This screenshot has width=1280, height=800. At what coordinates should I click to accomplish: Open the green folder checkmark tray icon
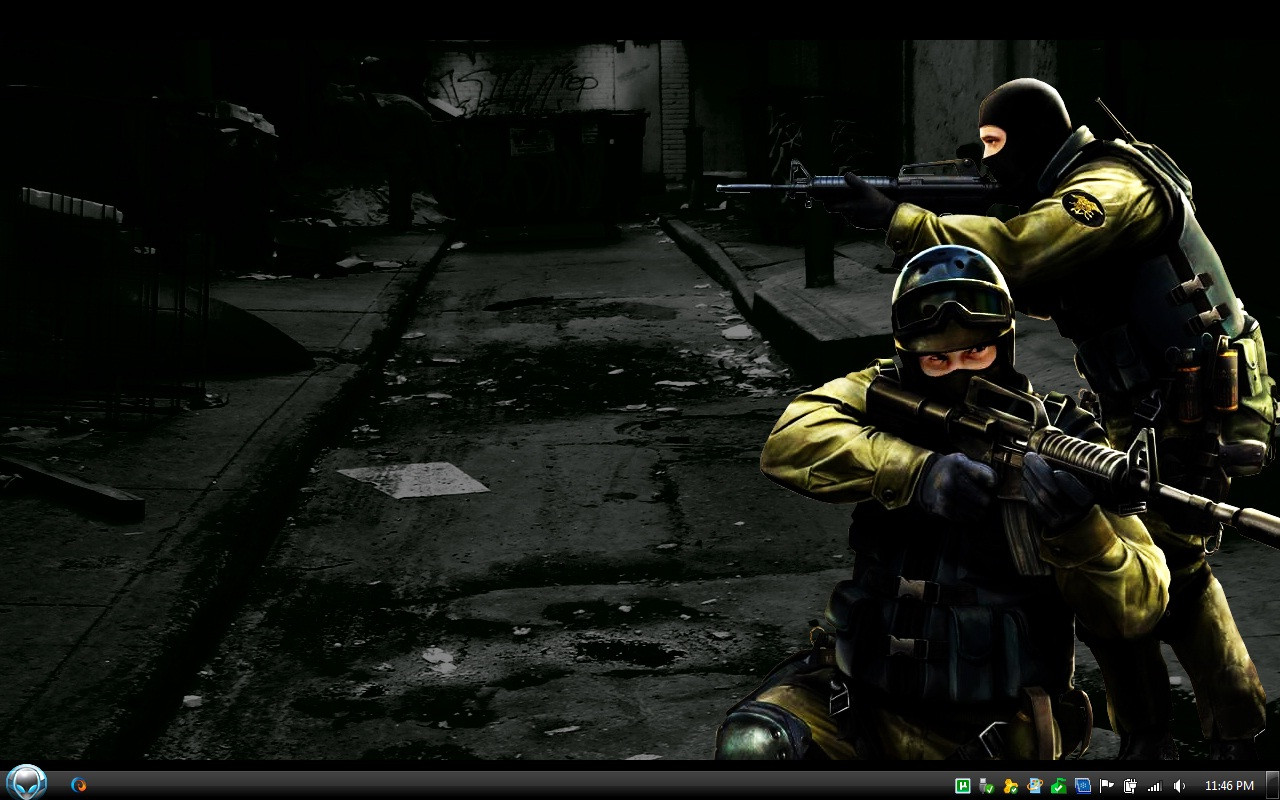pos(1059,786)
